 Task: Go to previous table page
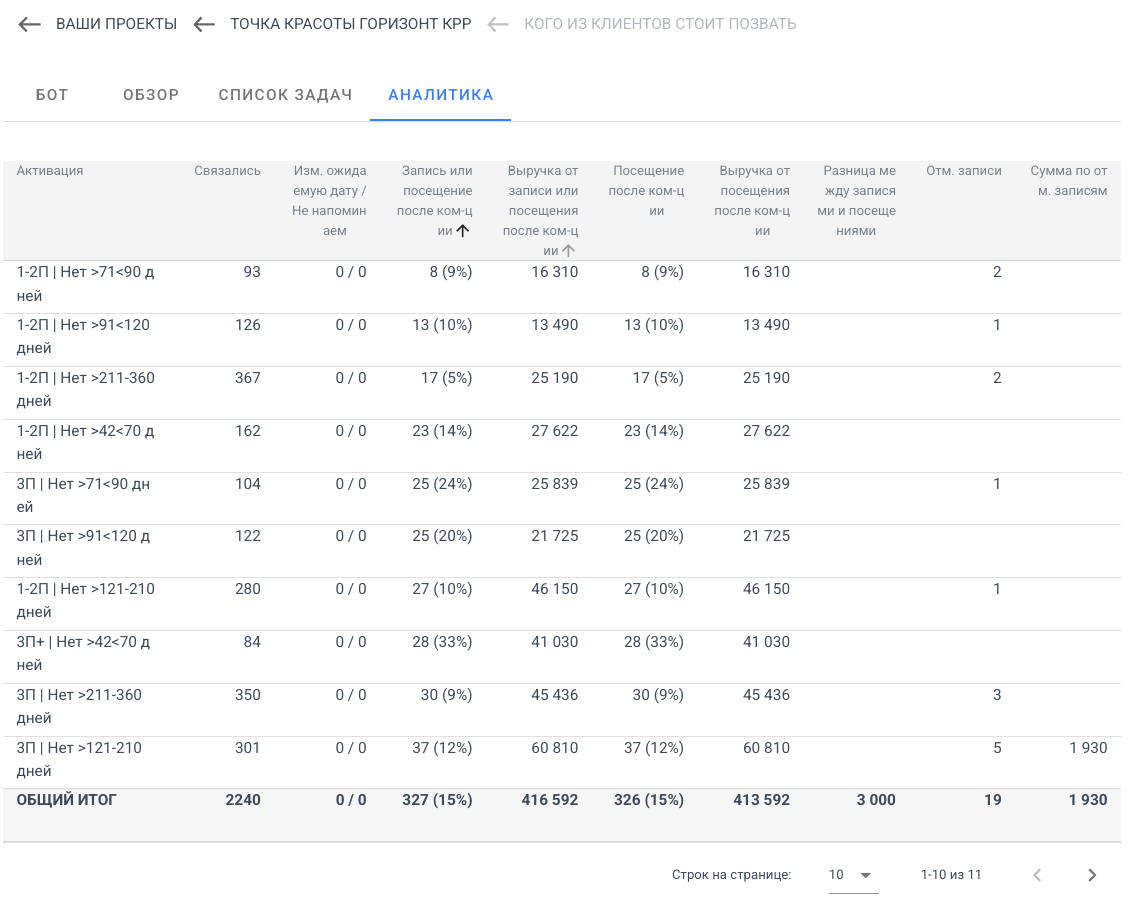point(1037,875)
